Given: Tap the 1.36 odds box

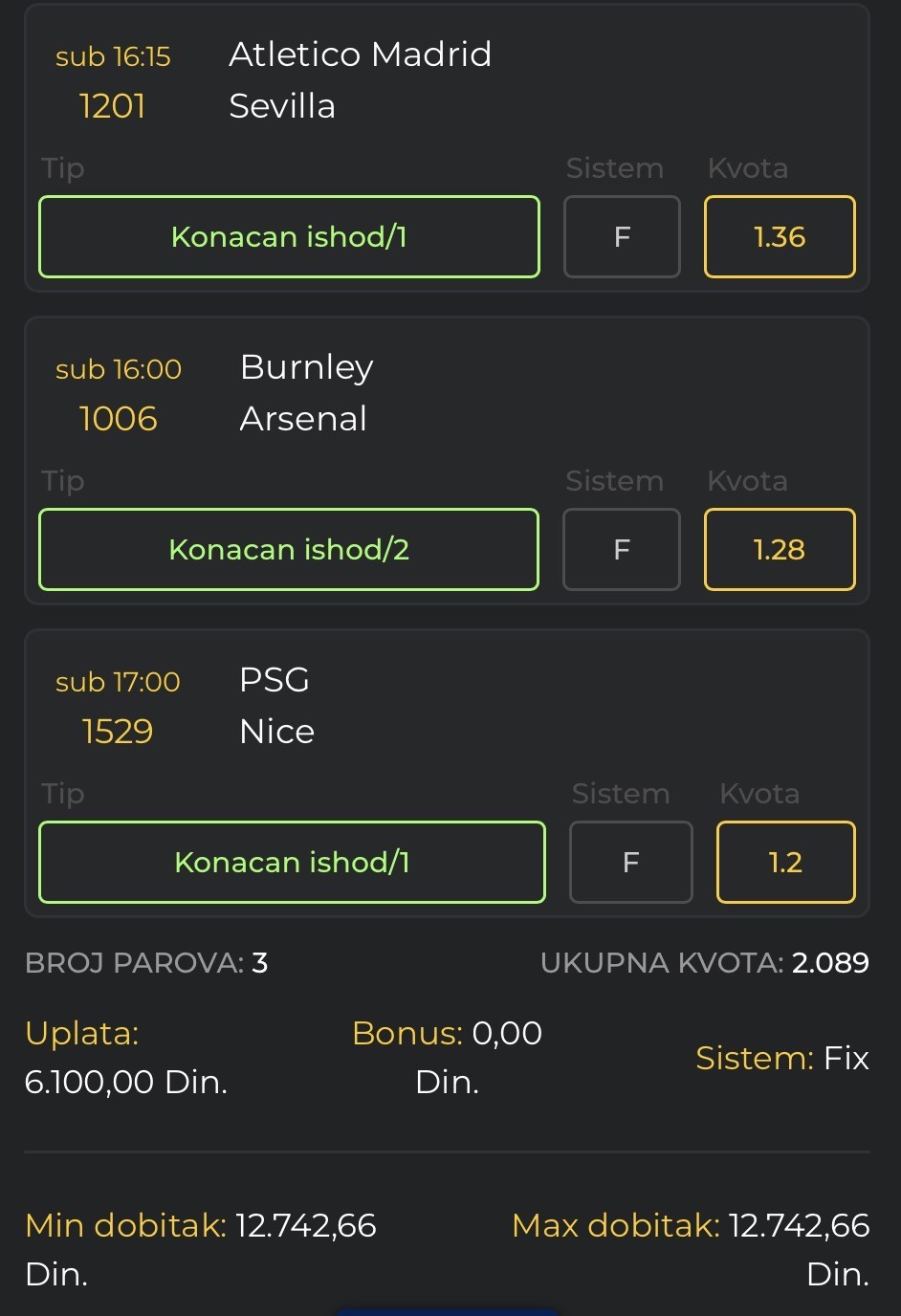Looking at the screenshot, I should click(780, 237).
